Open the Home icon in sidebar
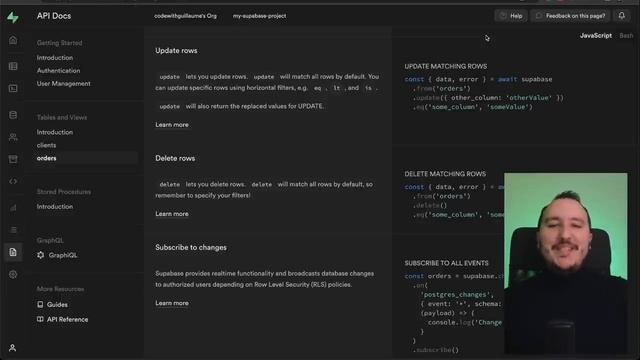 (x=13, y=40)
